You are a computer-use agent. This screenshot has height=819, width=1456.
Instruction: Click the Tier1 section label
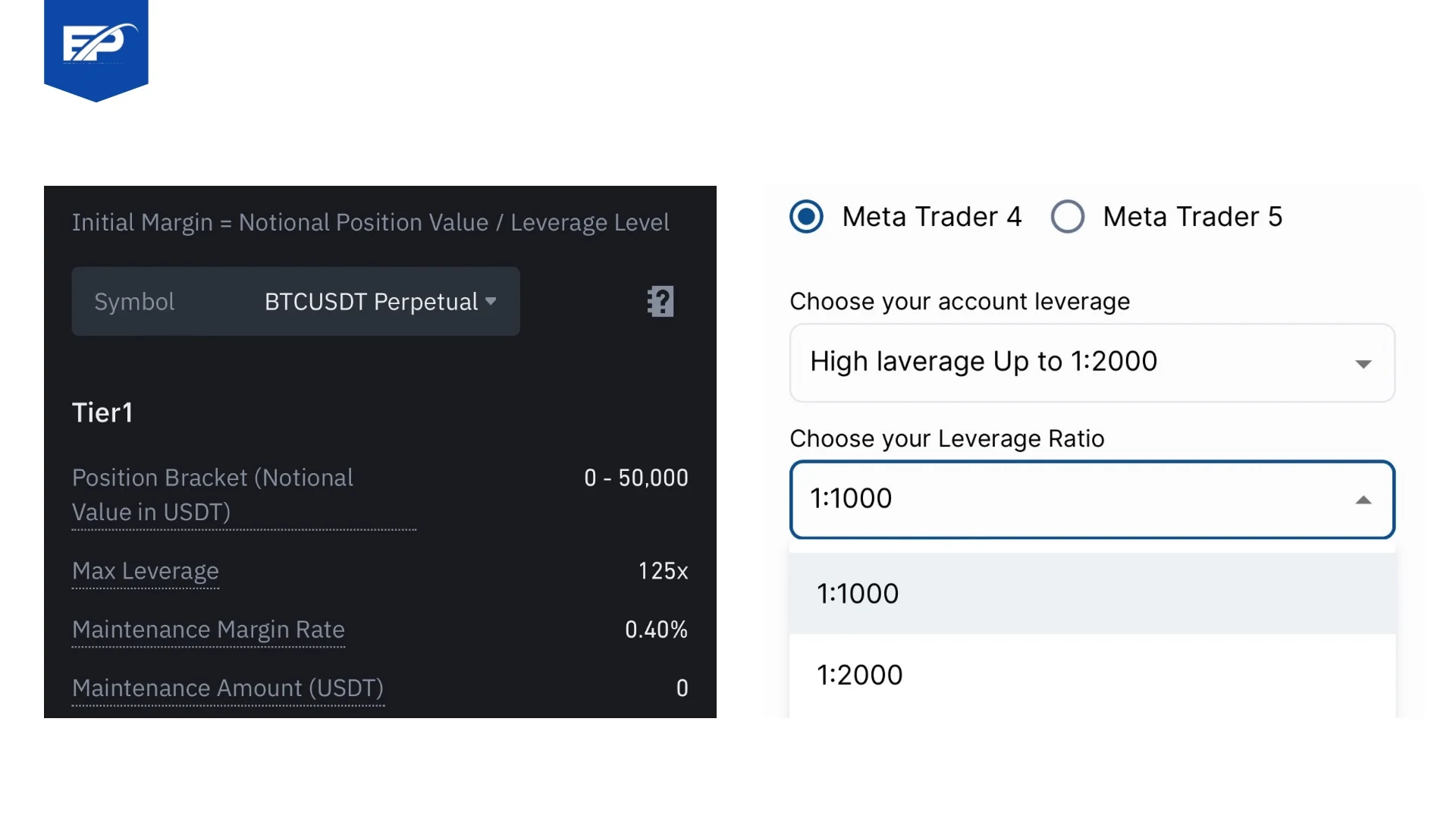[x=103, y=412]
